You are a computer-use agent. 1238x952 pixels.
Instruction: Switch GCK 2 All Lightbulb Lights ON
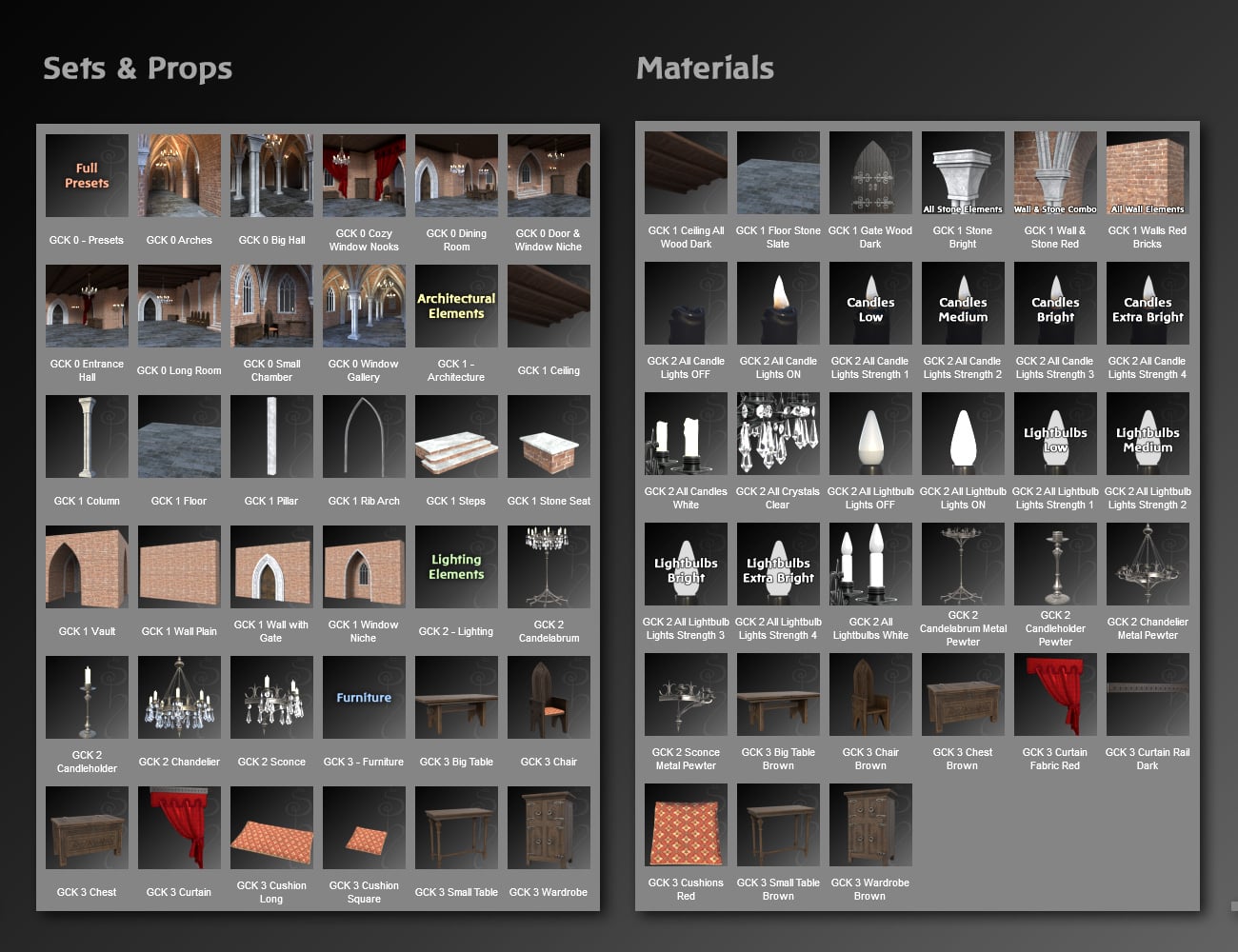click(x=962, y=433)
